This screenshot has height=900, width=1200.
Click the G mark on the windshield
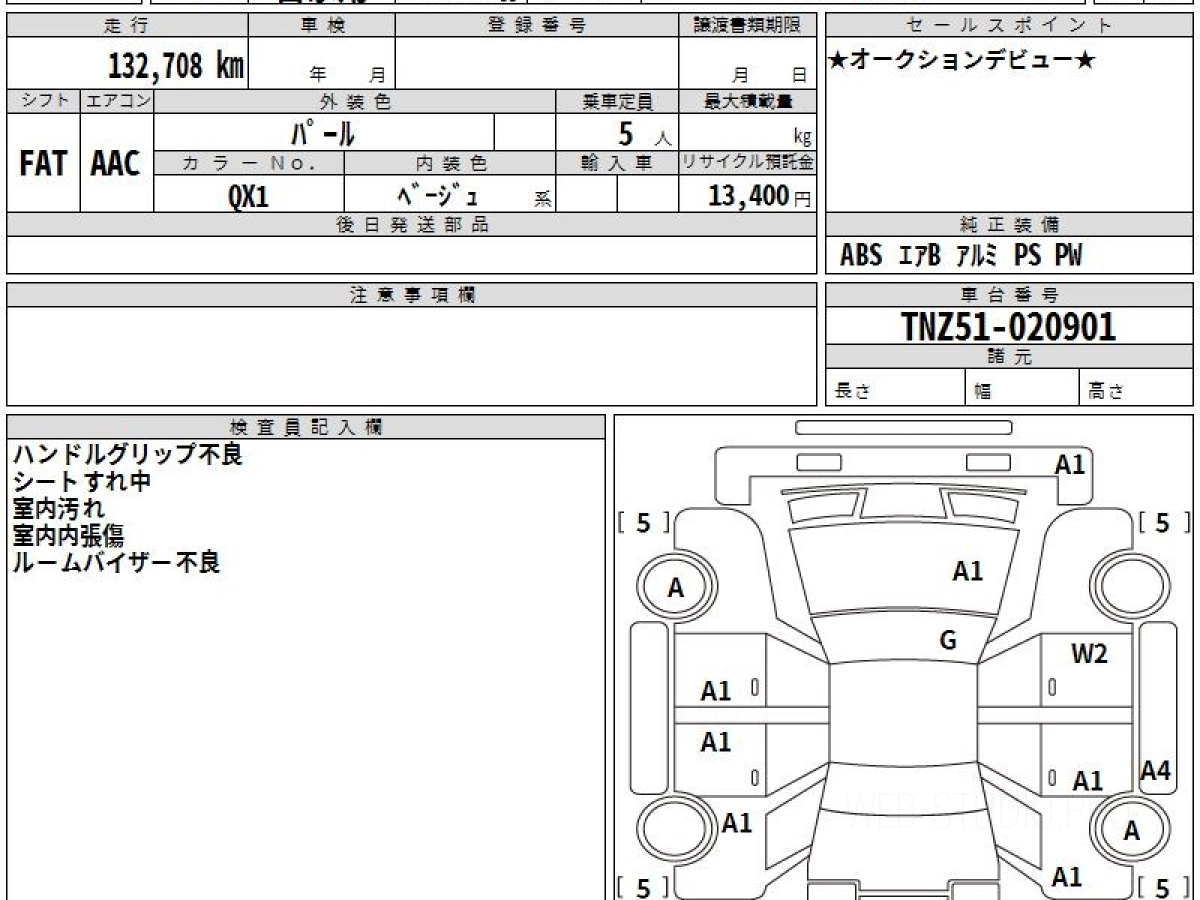point(948,641)
